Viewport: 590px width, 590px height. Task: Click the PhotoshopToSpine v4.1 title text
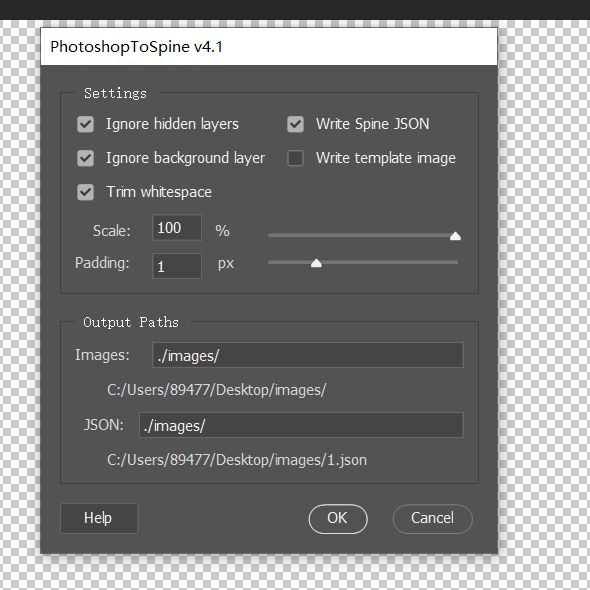(137, 47)
